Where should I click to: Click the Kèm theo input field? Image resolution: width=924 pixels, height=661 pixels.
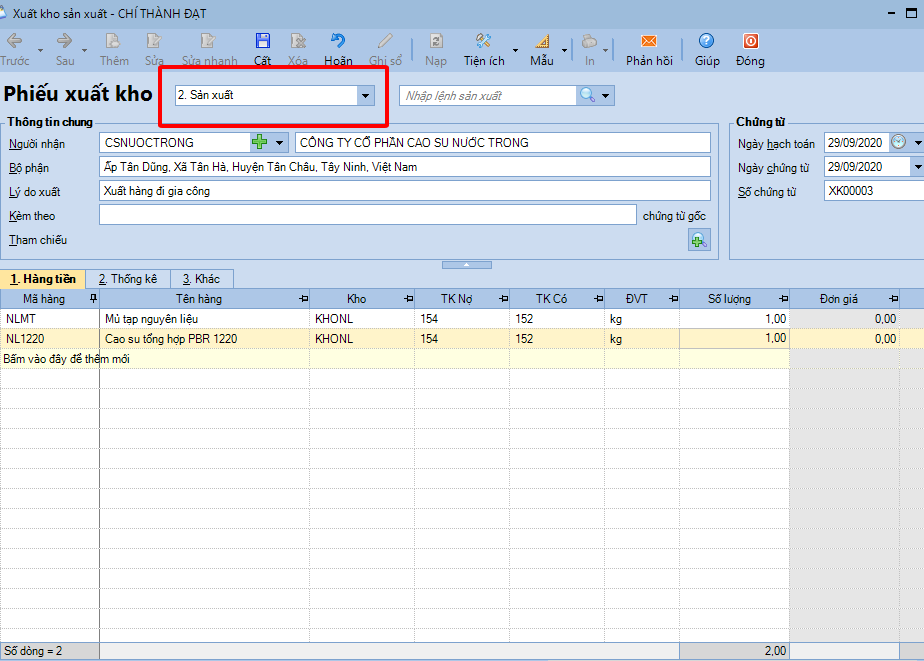(x=368, y=215)
